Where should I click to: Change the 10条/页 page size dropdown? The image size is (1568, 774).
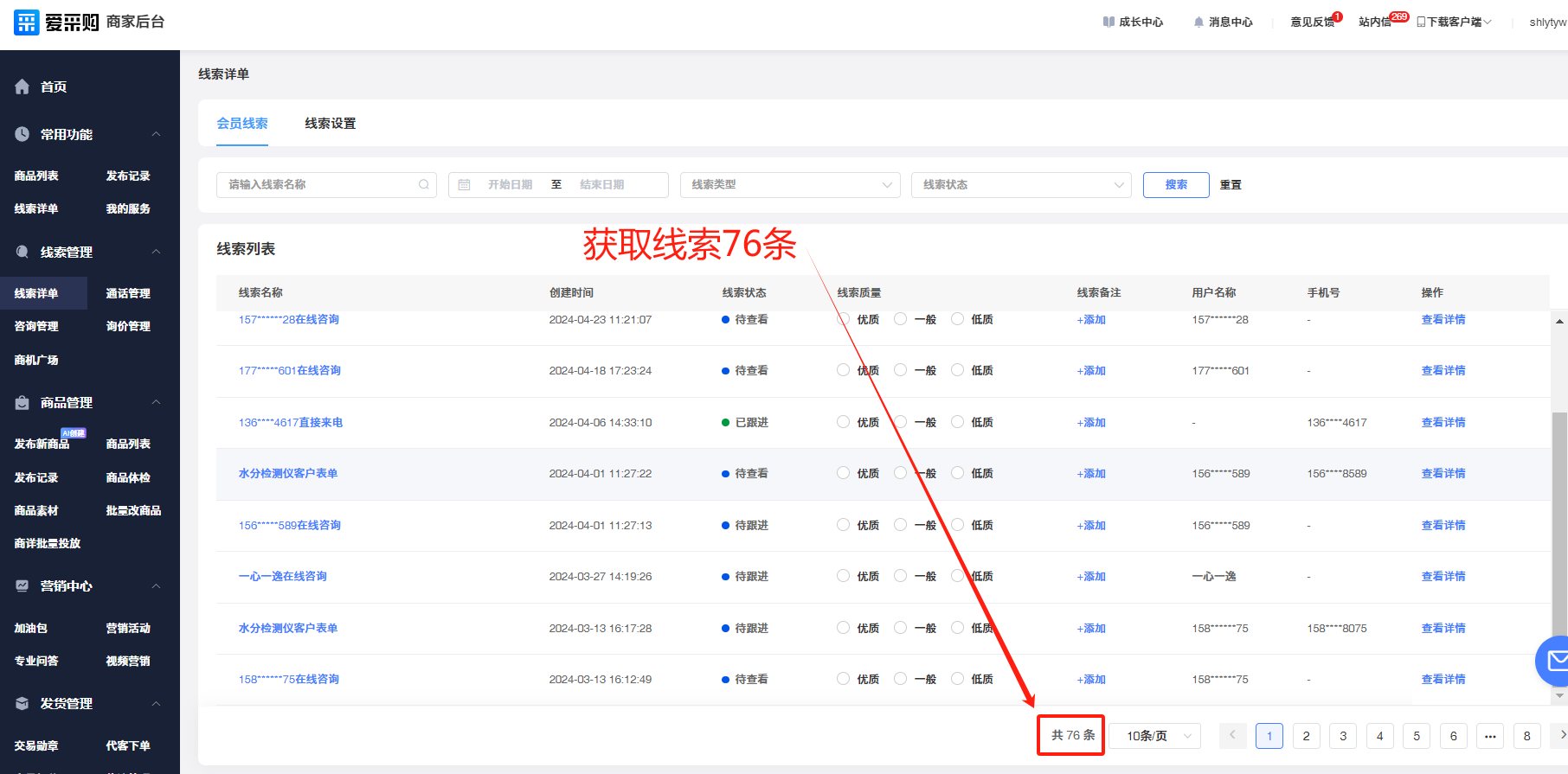(x=1154, y=736)
